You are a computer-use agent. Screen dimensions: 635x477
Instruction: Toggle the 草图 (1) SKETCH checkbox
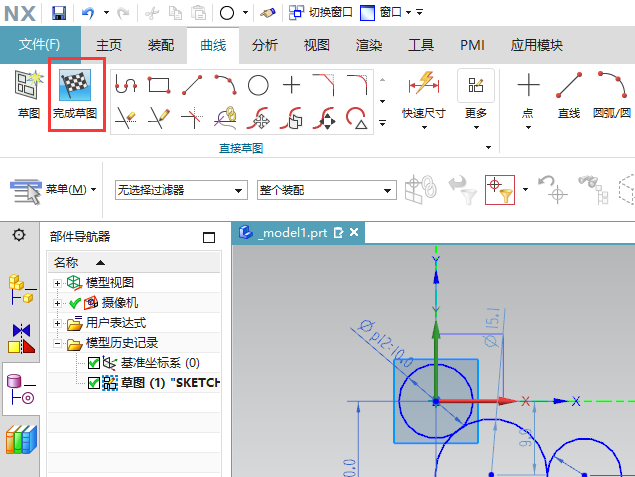[94, 383]
